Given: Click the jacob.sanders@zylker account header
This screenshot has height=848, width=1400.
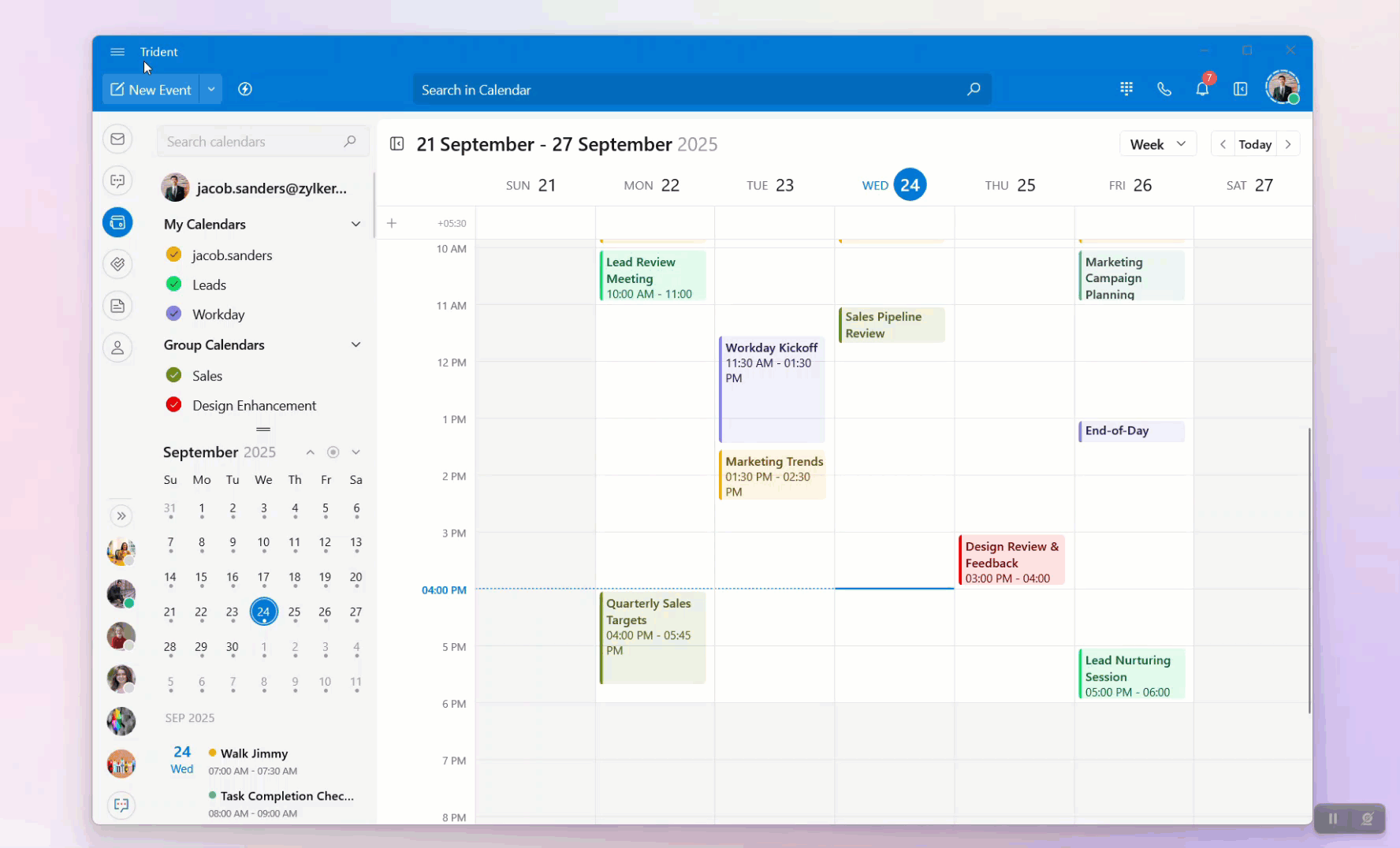Looking at the screenshot, I should tap(255, 188).
